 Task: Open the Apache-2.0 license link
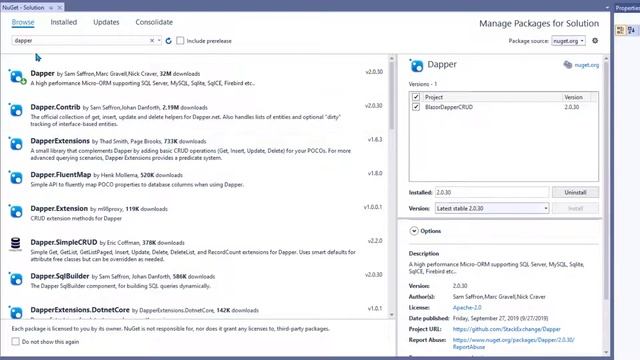(x=467, y=307)
